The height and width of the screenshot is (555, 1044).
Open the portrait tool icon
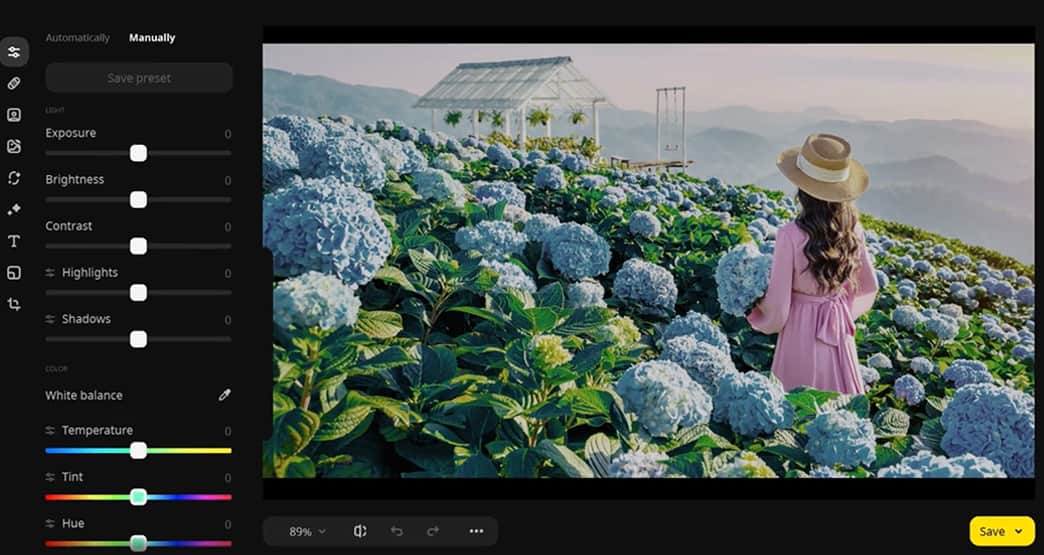point(14,115)
